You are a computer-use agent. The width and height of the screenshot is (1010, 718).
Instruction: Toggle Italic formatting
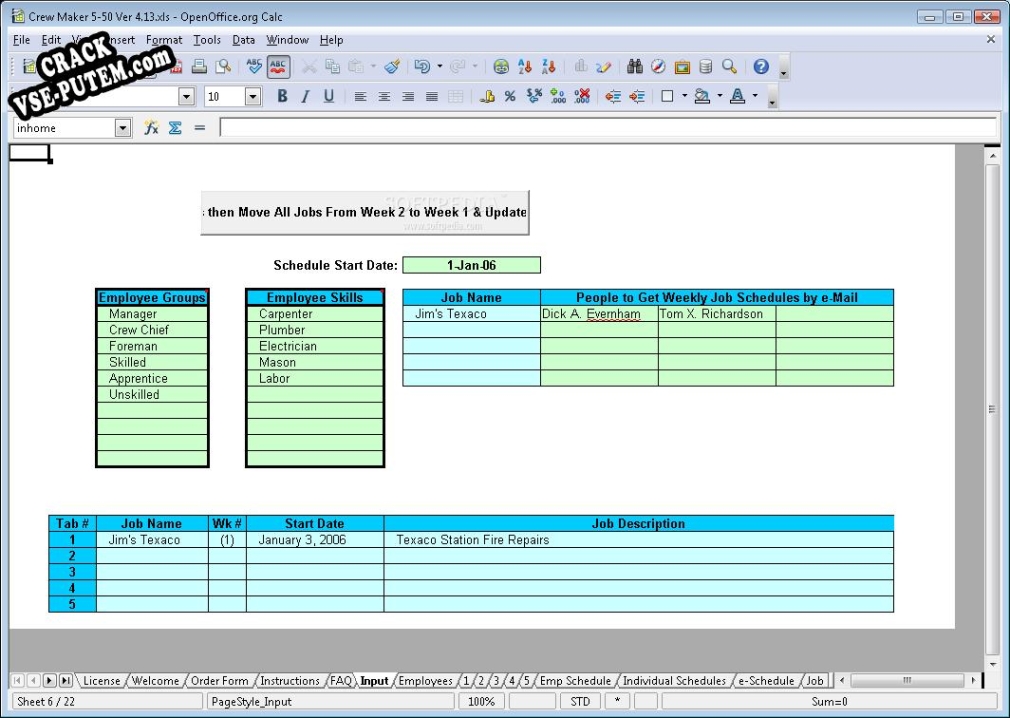point(305,96)
